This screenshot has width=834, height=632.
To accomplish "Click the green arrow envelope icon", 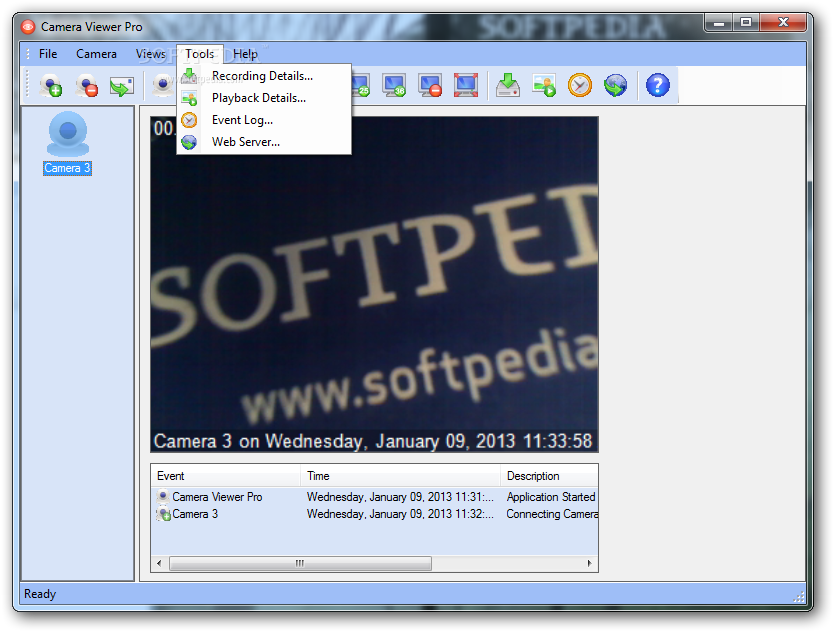I will [x=122, y=86].
